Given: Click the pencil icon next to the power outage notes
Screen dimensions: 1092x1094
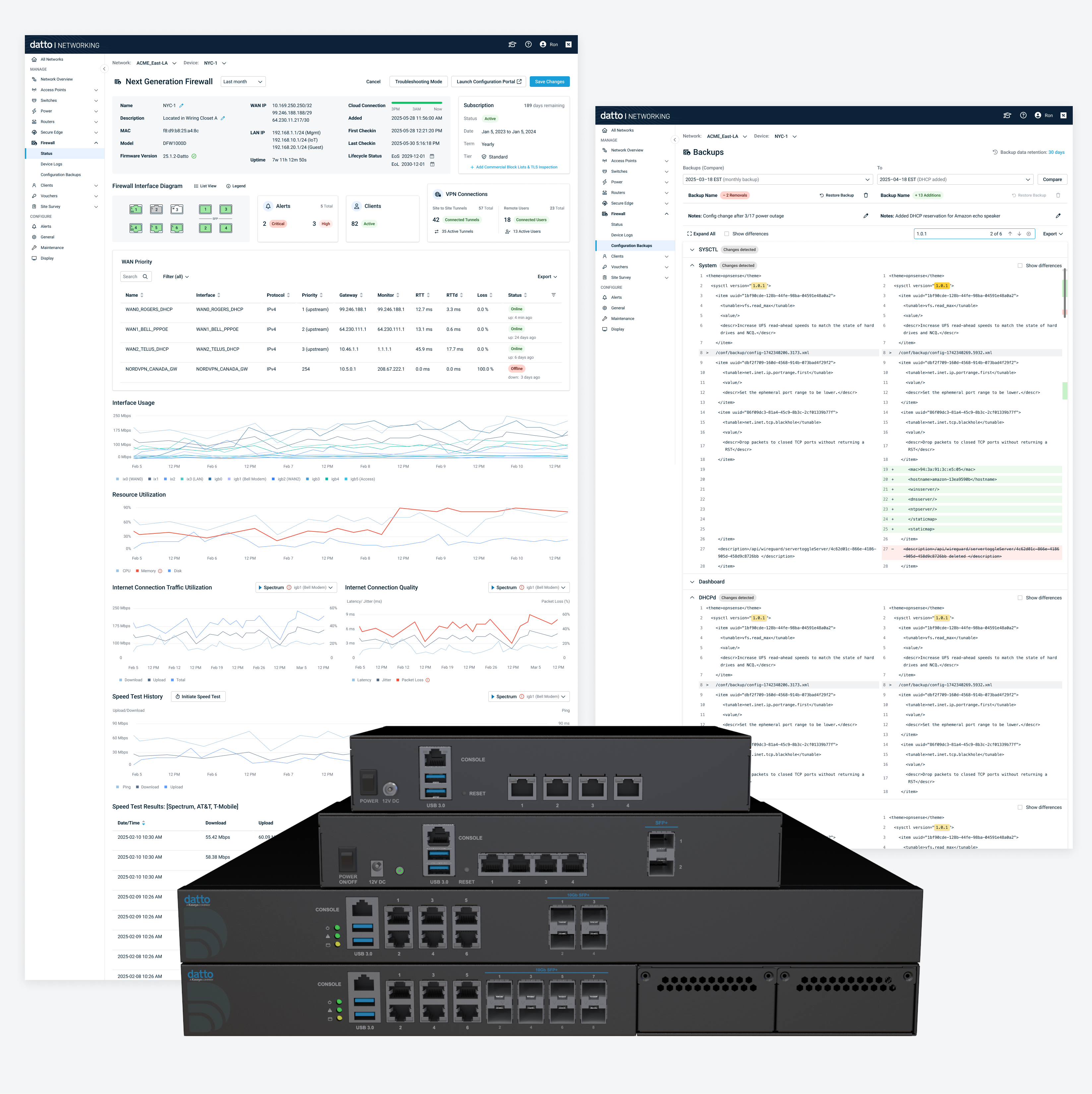Looking at the screenshot, I should coord(866,216).
